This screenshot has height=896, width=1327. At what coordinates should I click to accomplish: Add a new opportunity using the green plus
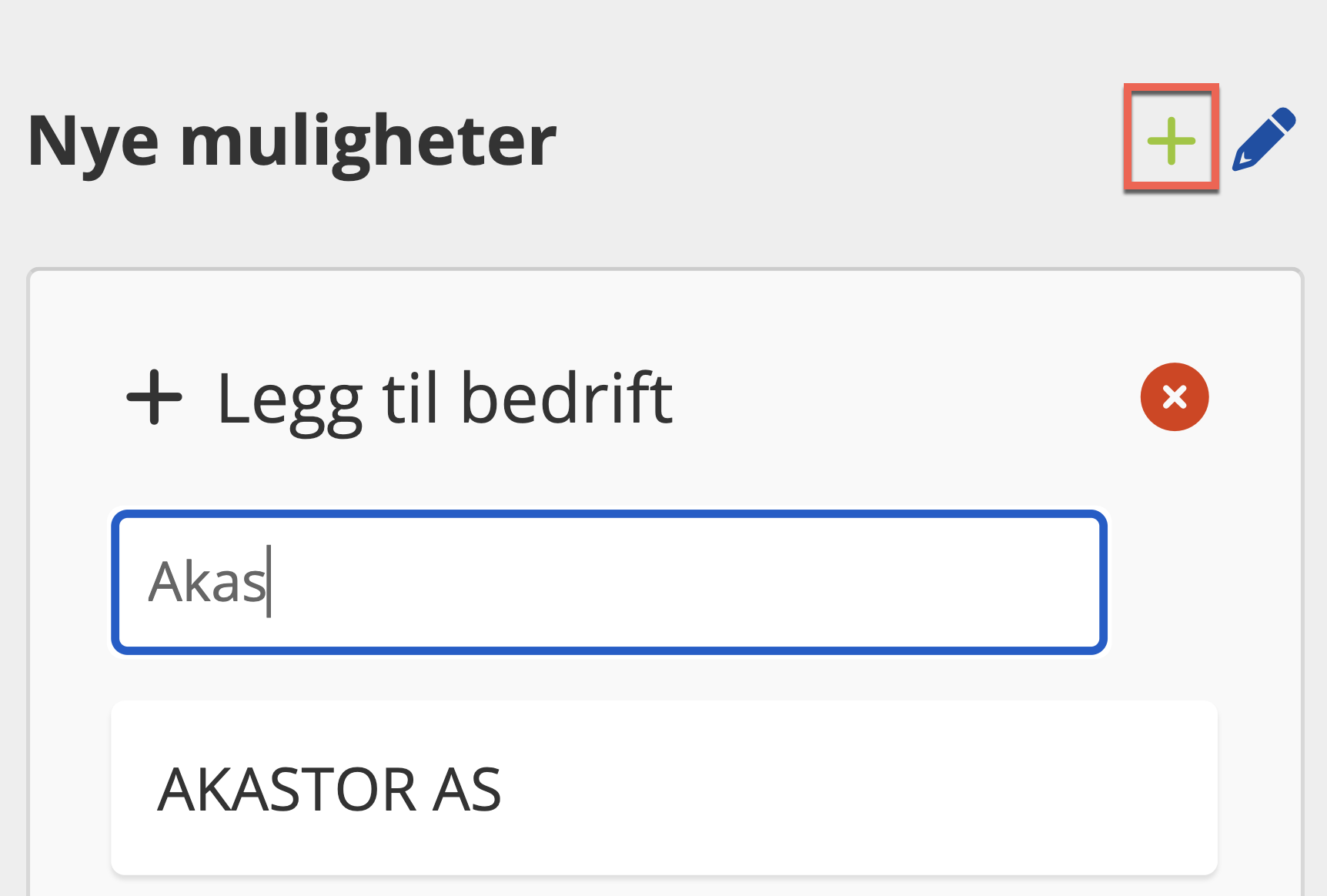[x=1171, y=140]
